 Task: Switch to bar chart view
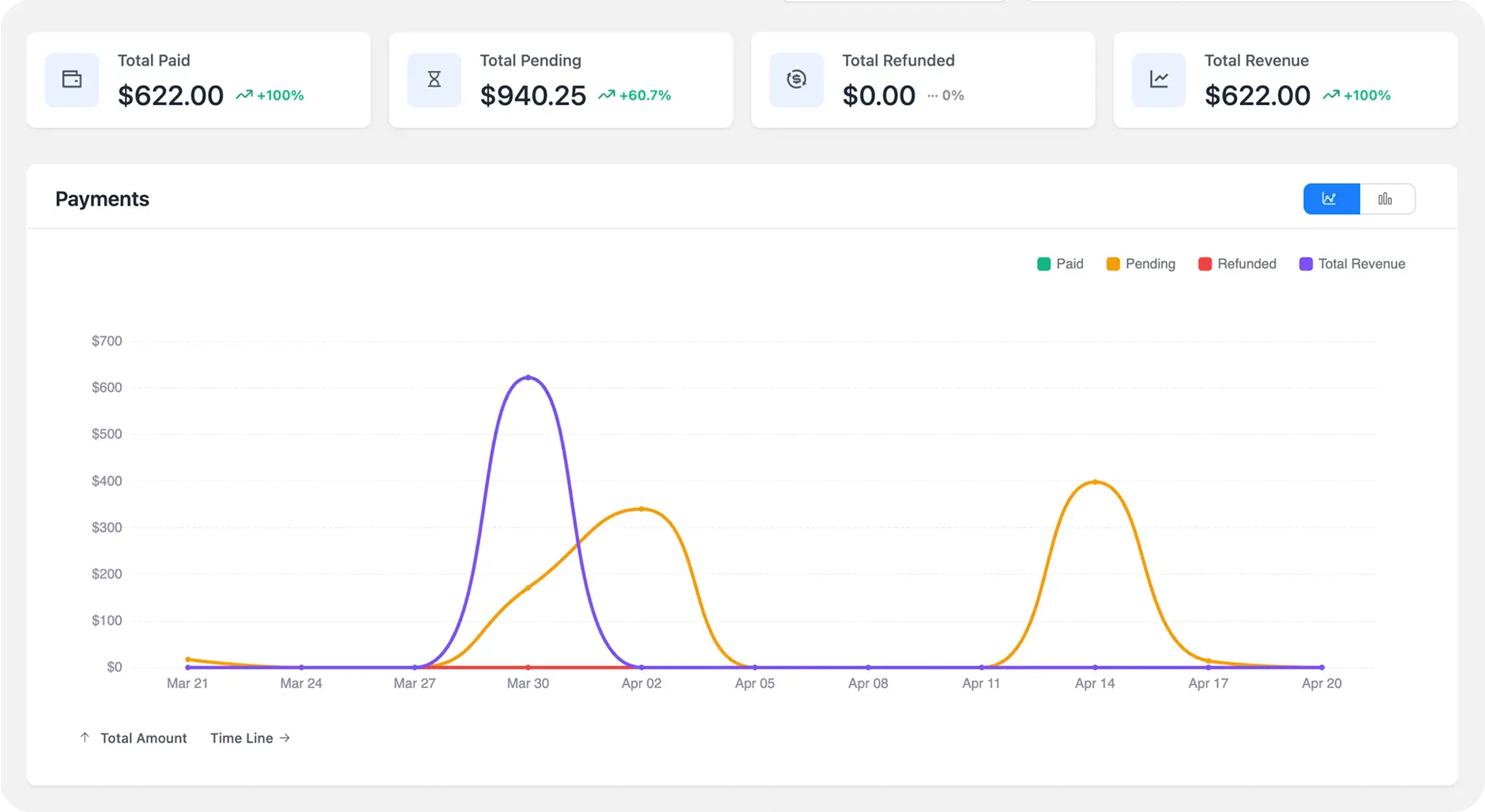tap(1385, 199)
